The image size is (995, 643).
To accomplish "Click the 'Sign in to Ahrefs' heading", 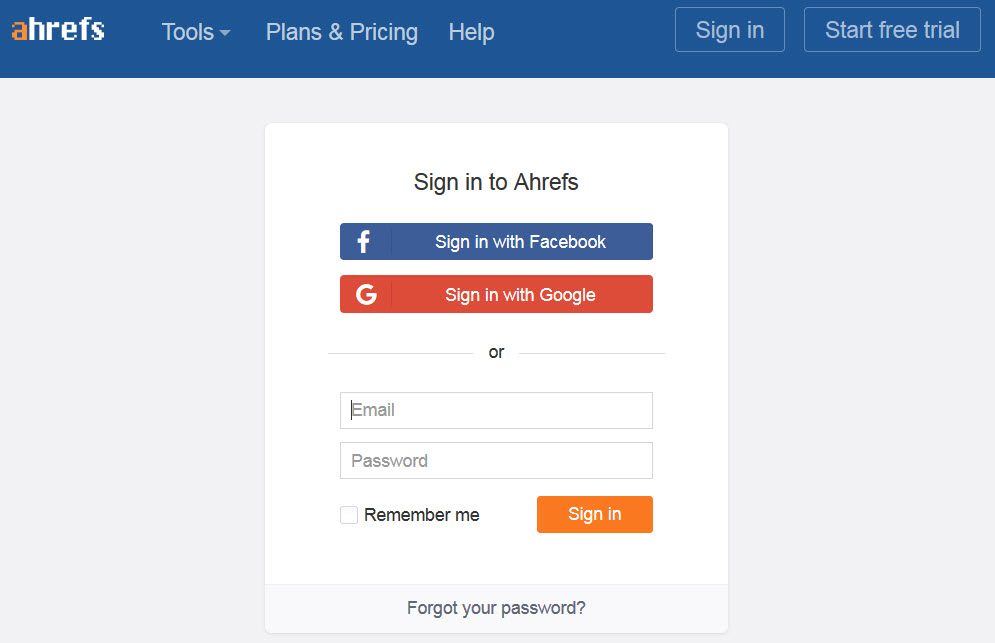I will coord(496,182).
